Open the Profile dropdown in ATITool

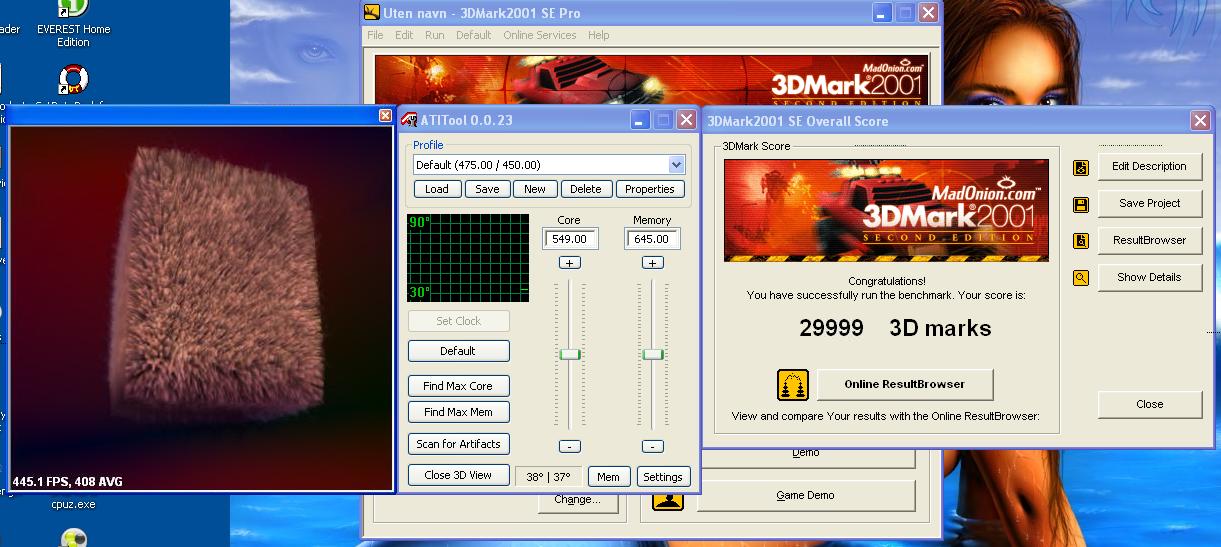676,165
